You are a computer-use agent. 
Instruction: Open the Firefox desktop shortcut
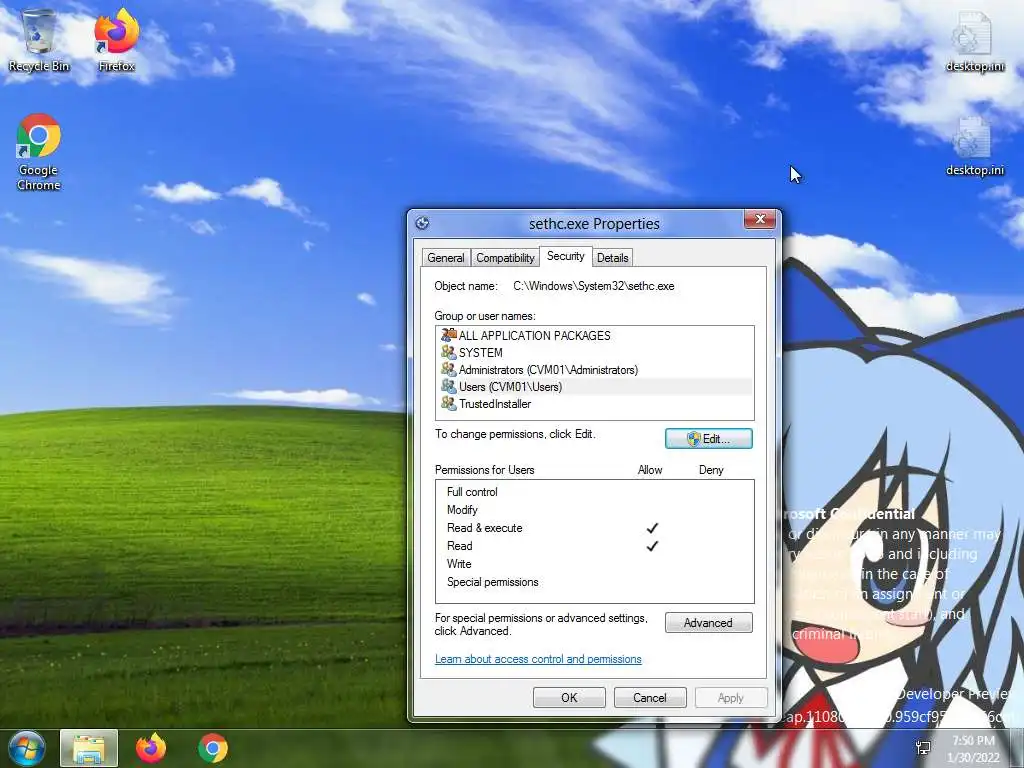116,41
